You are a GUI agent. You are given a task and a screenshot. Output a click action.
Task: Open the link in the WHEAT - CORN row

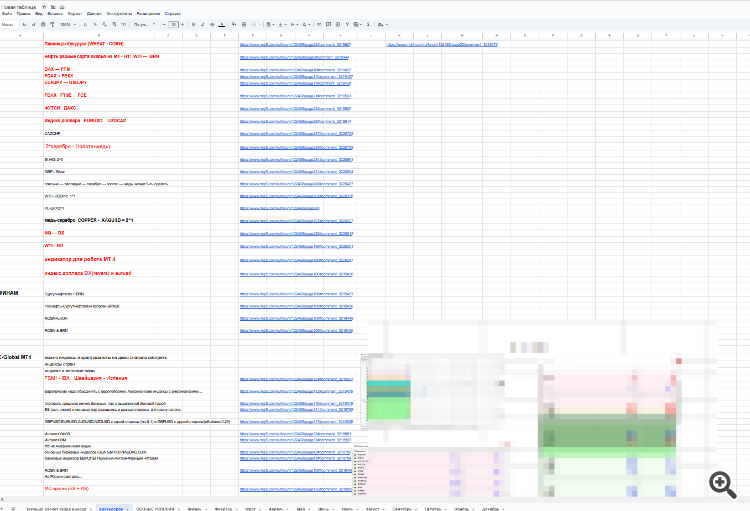point(295,44)
